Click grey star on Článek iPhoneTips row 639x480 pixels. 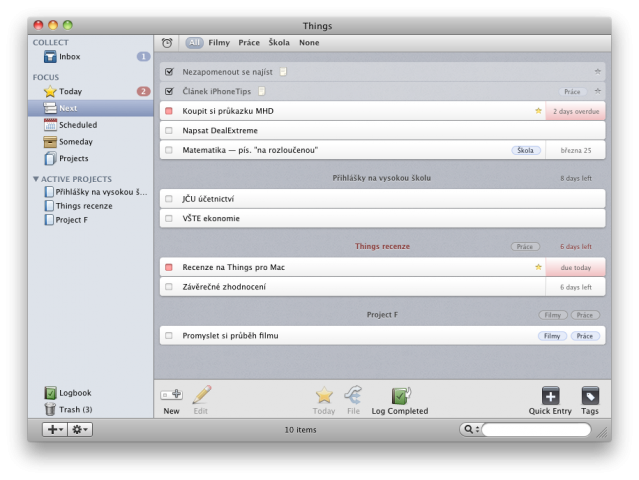point(597,91)
